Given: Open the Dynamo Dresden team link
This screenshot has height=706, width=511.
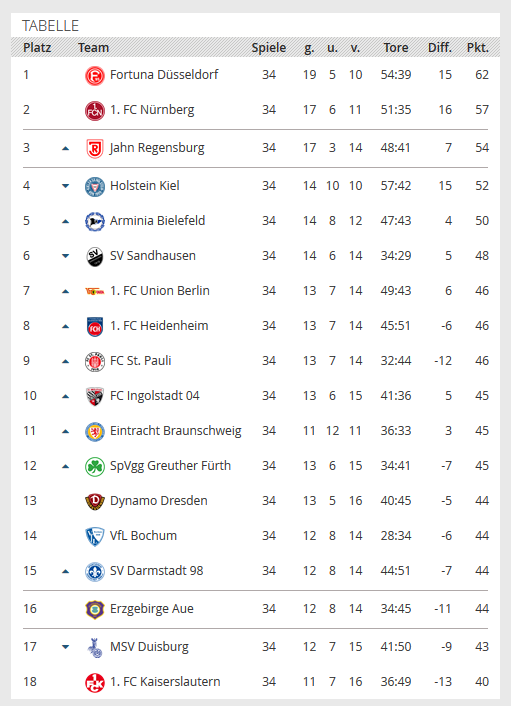Looking at the screenshot, I should pos(158,501).
